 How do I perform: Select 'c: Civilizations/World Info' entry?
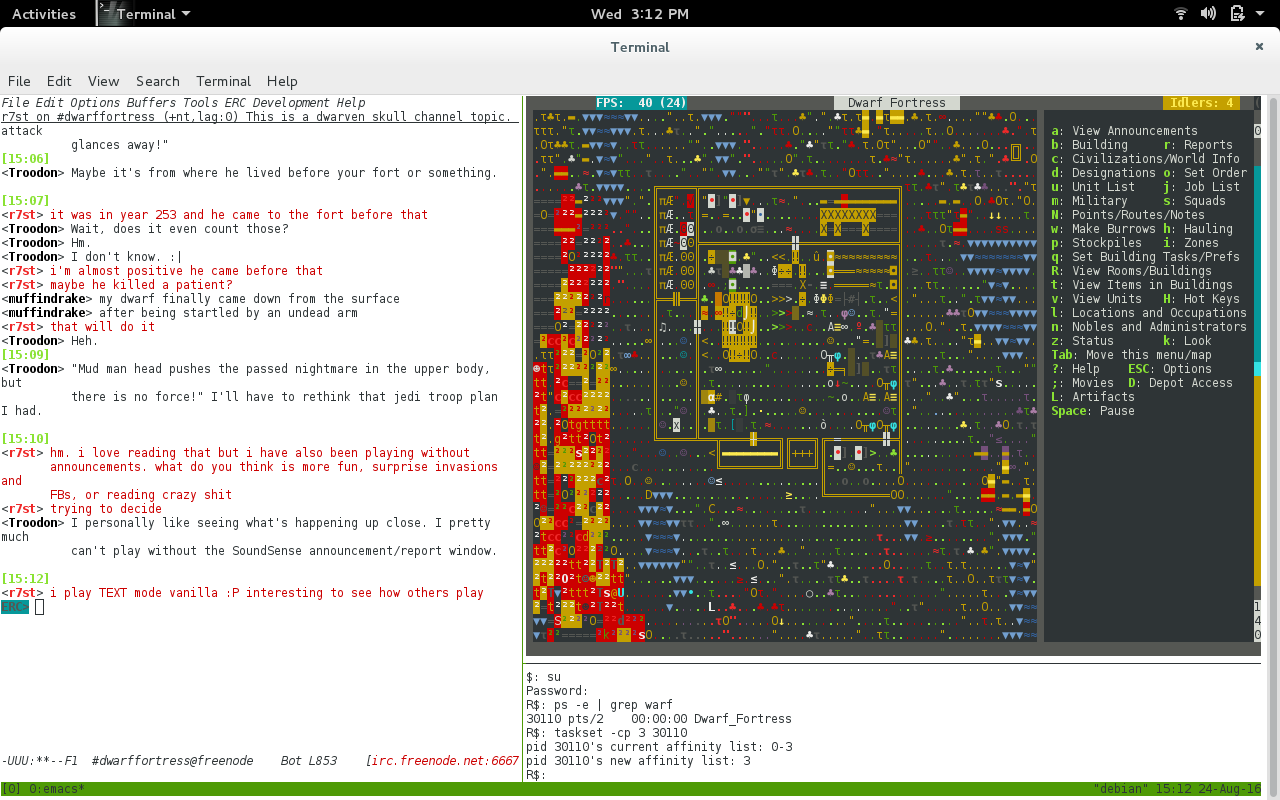coord(1145,159)
